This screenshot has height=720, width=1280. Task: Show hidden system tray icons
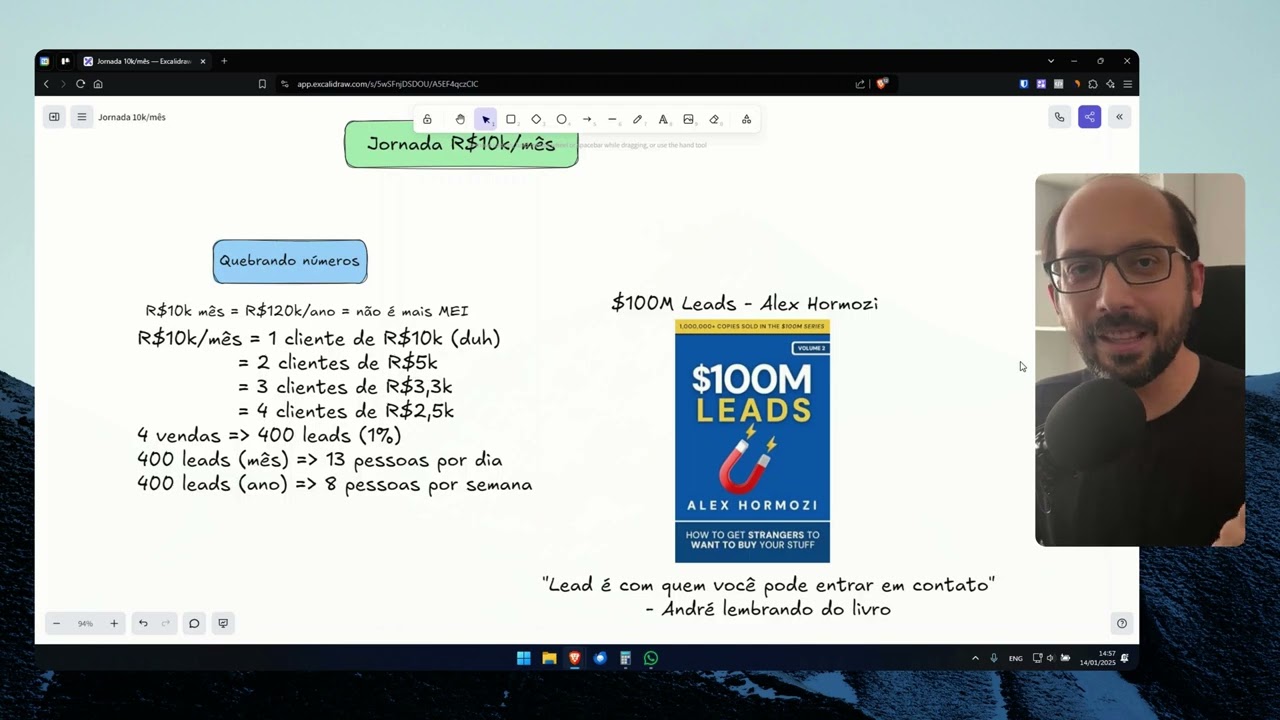[x=975, y=658]
